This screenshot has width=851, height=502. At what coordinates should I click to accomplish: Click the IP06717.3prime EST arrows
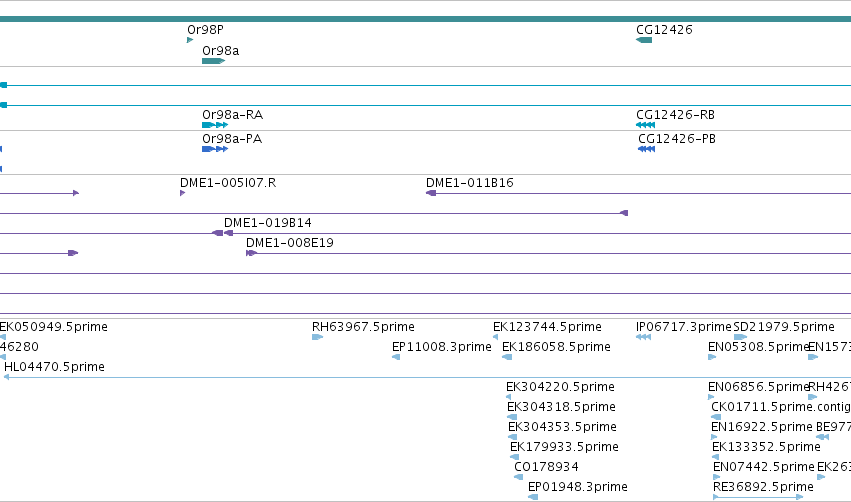pos(643,337)
